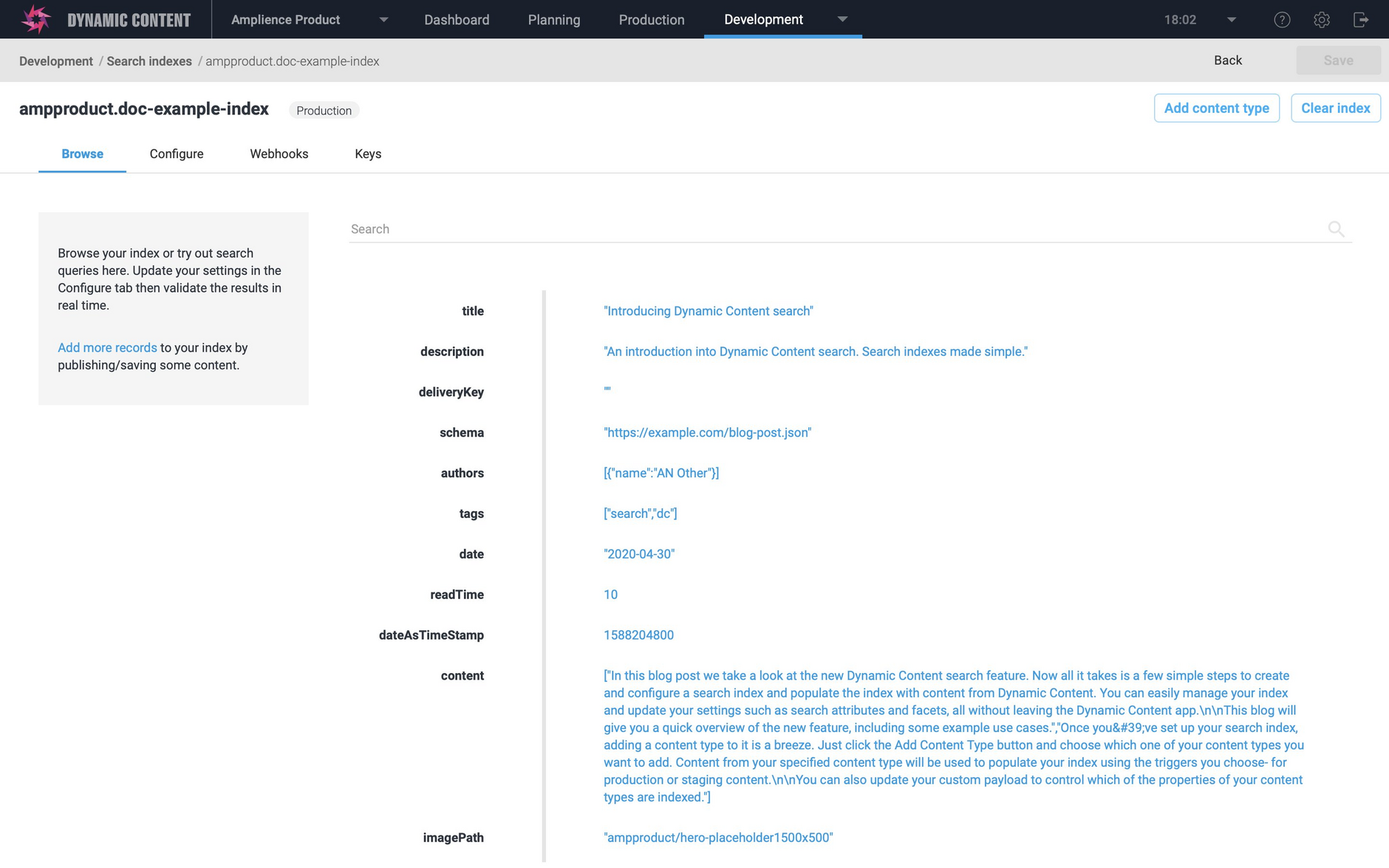Click the empty deliveryKey value
Screen dimensions: 1389x868
point(607,389)
